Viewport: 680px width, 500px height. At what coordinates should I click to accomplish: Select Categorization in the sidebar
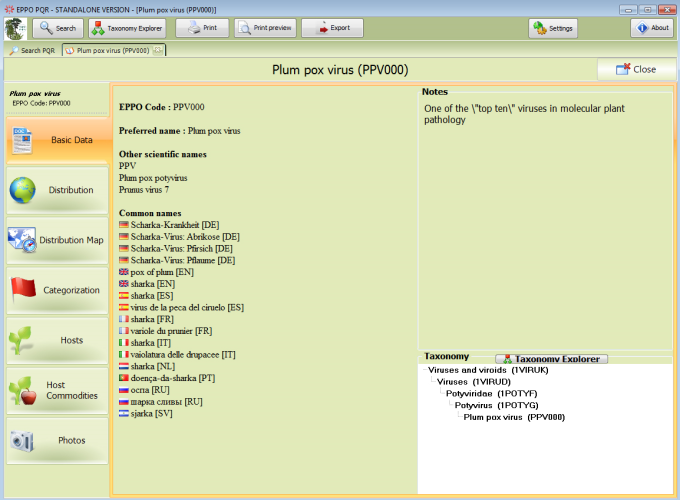(x=58, y=290)
